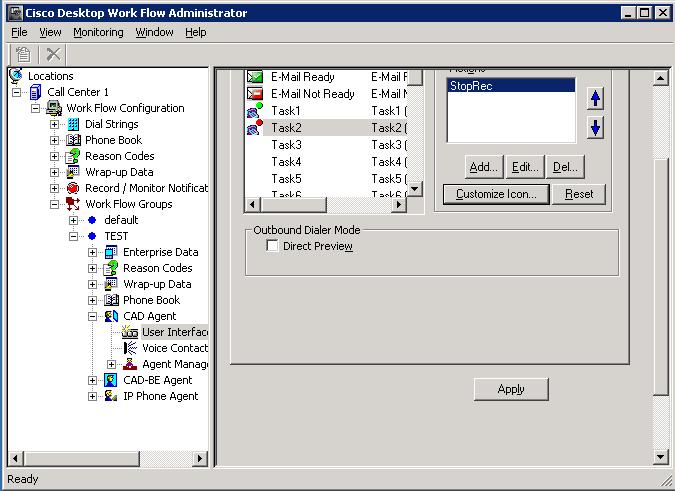Open the File menu
This screenshot has width=675, height=491.
[x=19, y=32]
